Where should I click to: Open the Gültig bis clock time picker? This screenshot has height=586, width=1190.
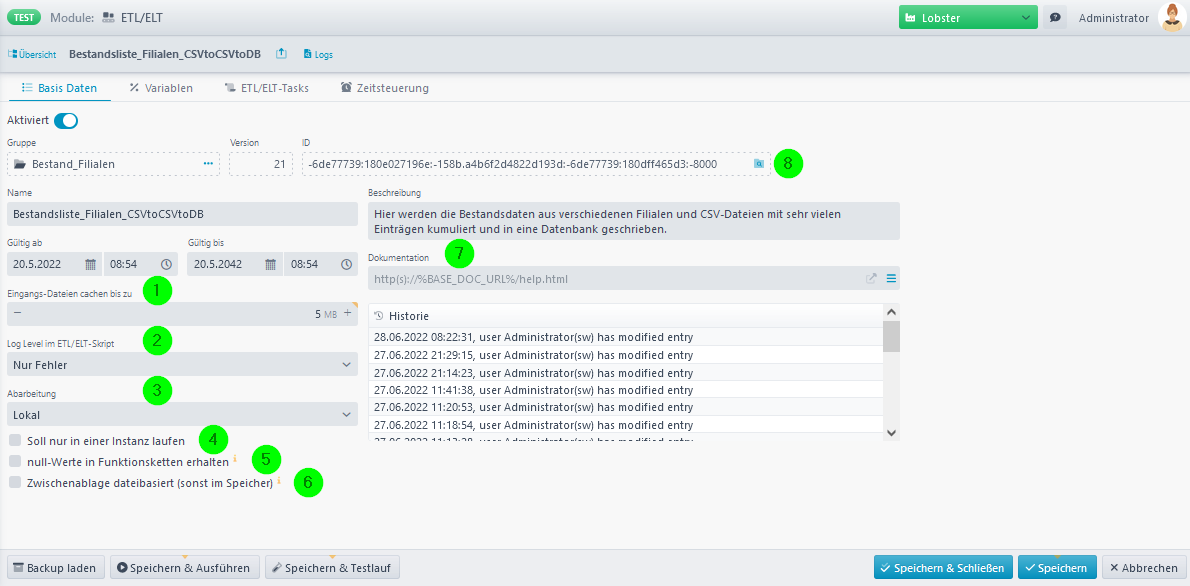point(346,264)
